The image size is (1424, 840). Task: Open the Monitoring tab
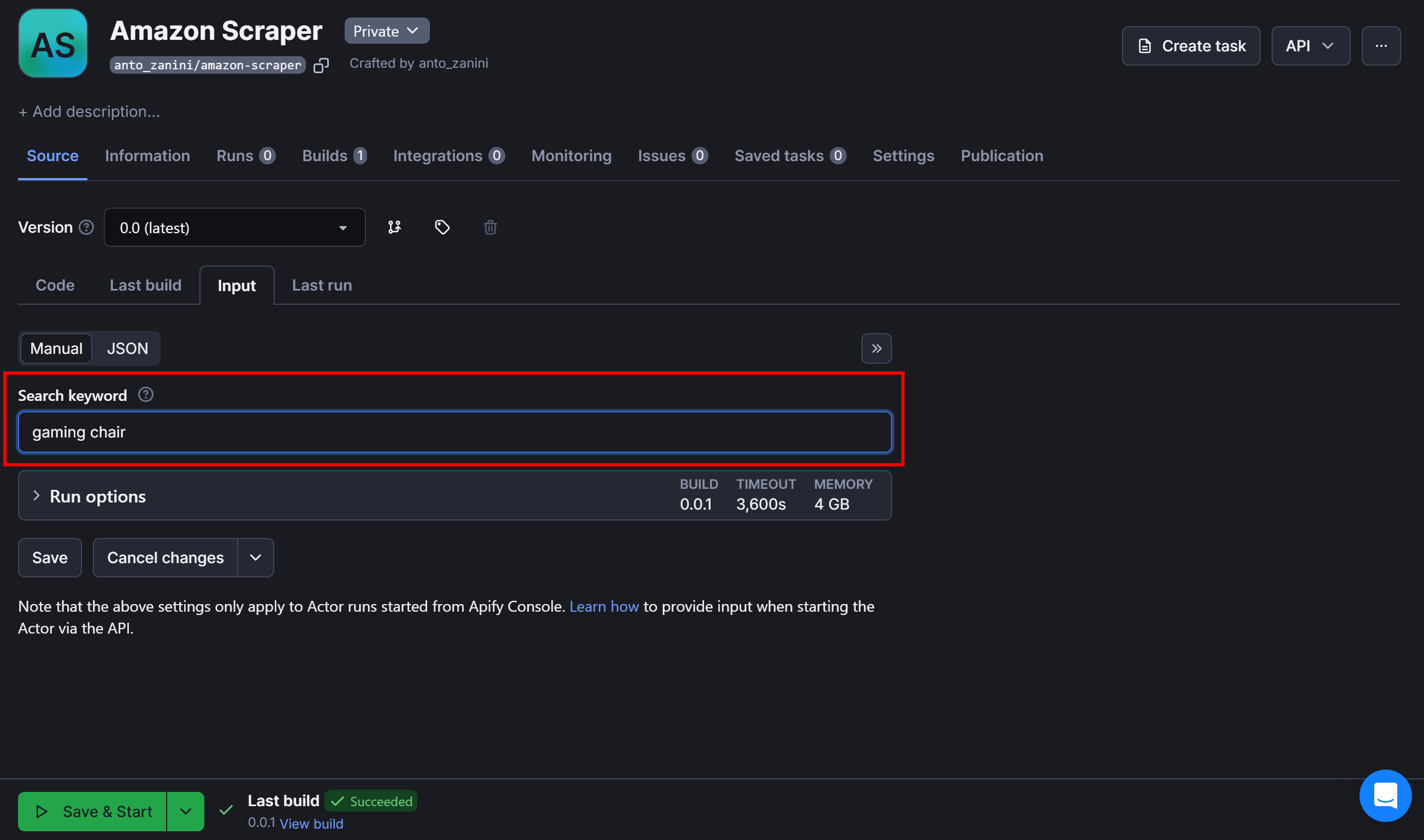[571, 156]
